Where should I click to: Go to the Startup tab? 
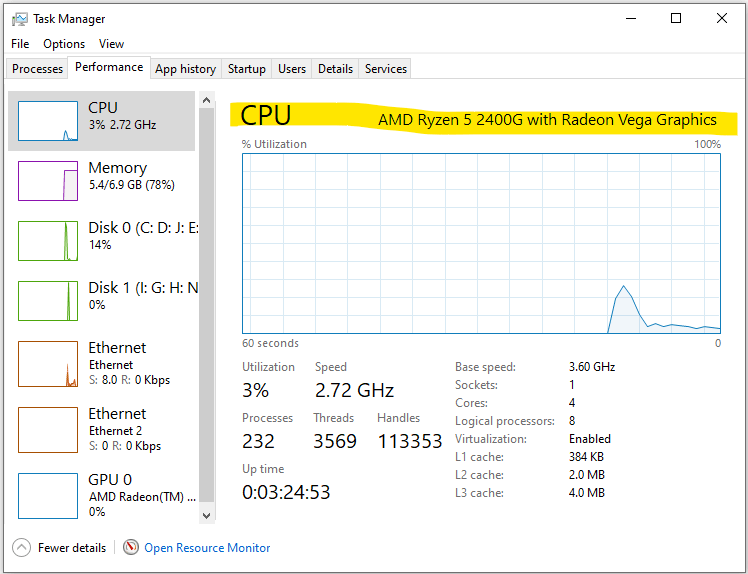tap(246, 69)
